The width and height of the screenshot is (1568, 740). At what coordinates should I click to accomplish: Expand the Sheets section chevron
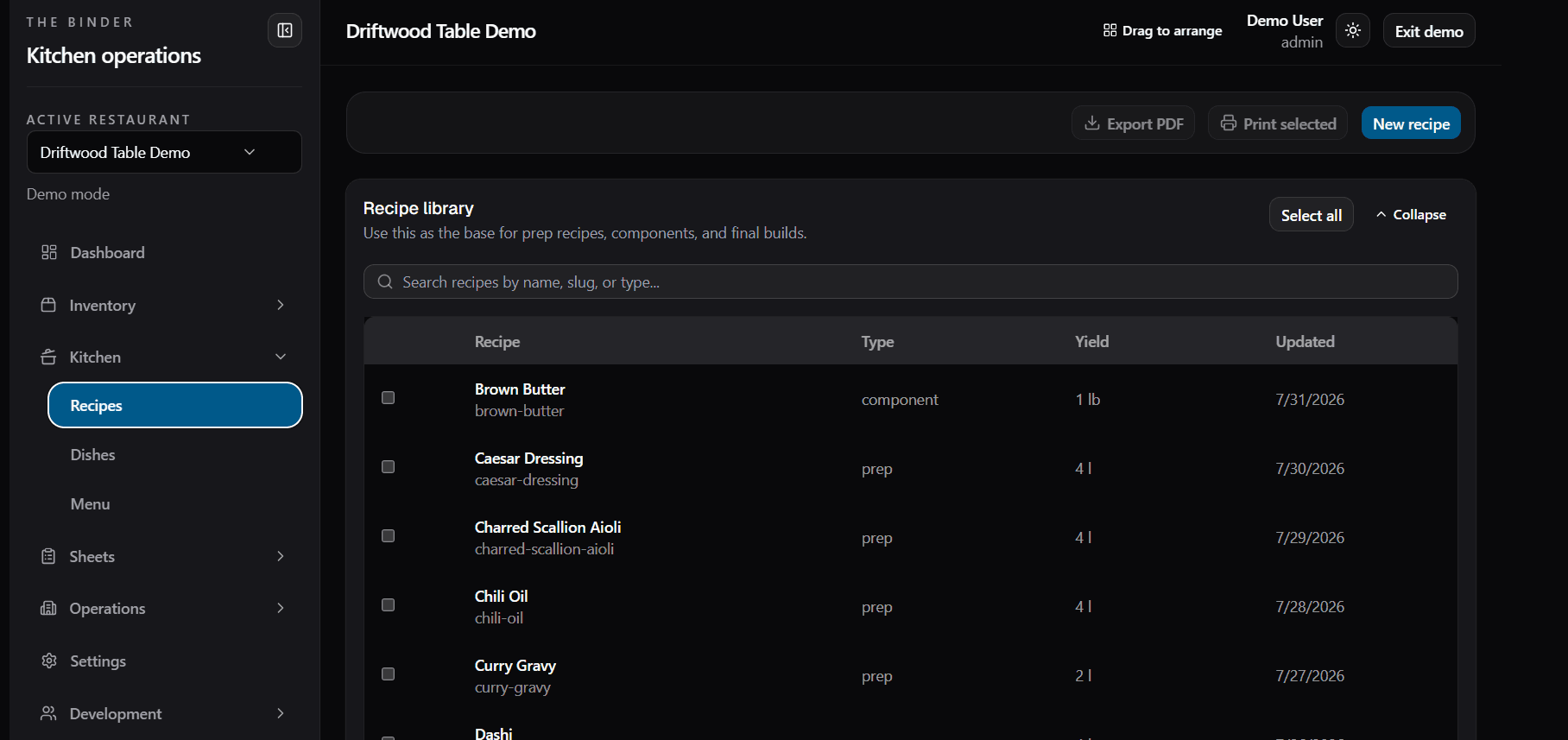281,556
